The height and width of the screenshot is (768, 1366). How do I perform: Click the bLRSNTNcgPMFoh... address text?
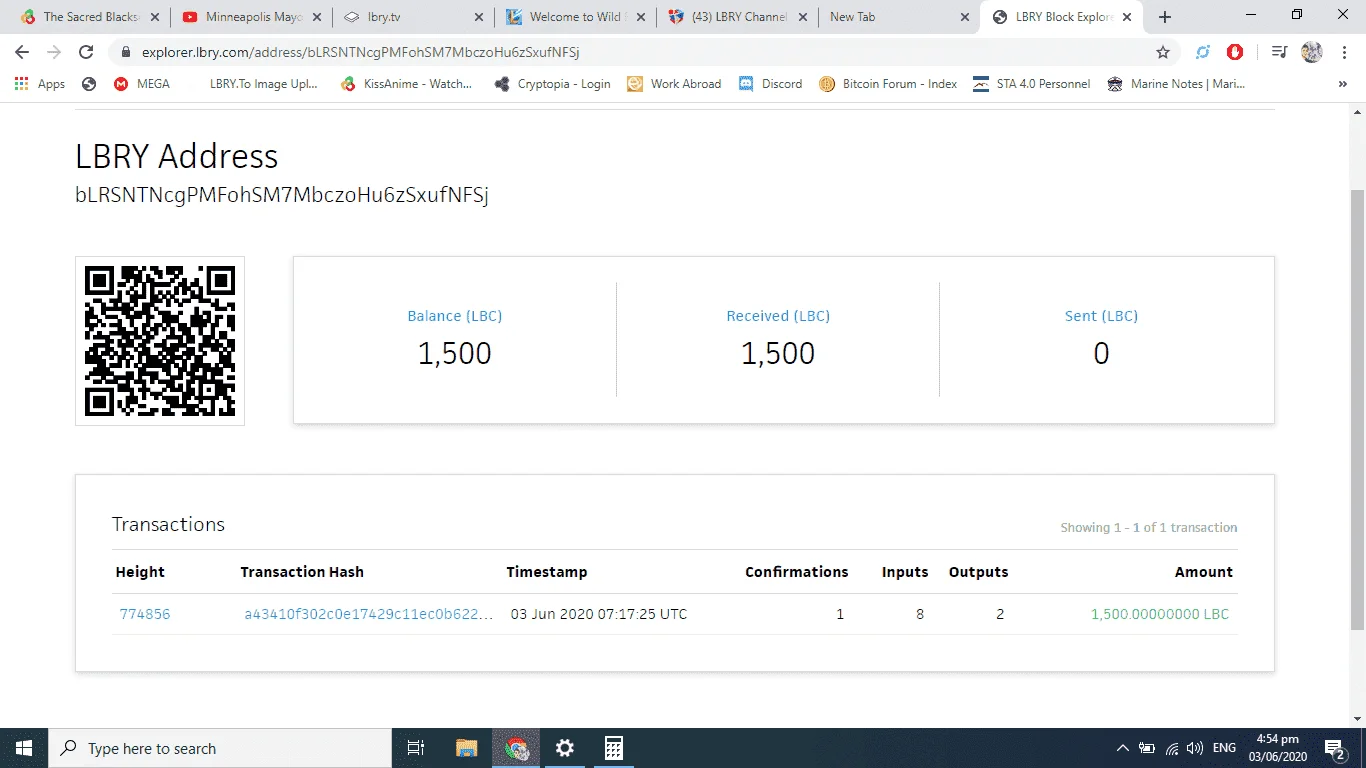[x=282, y=195]
